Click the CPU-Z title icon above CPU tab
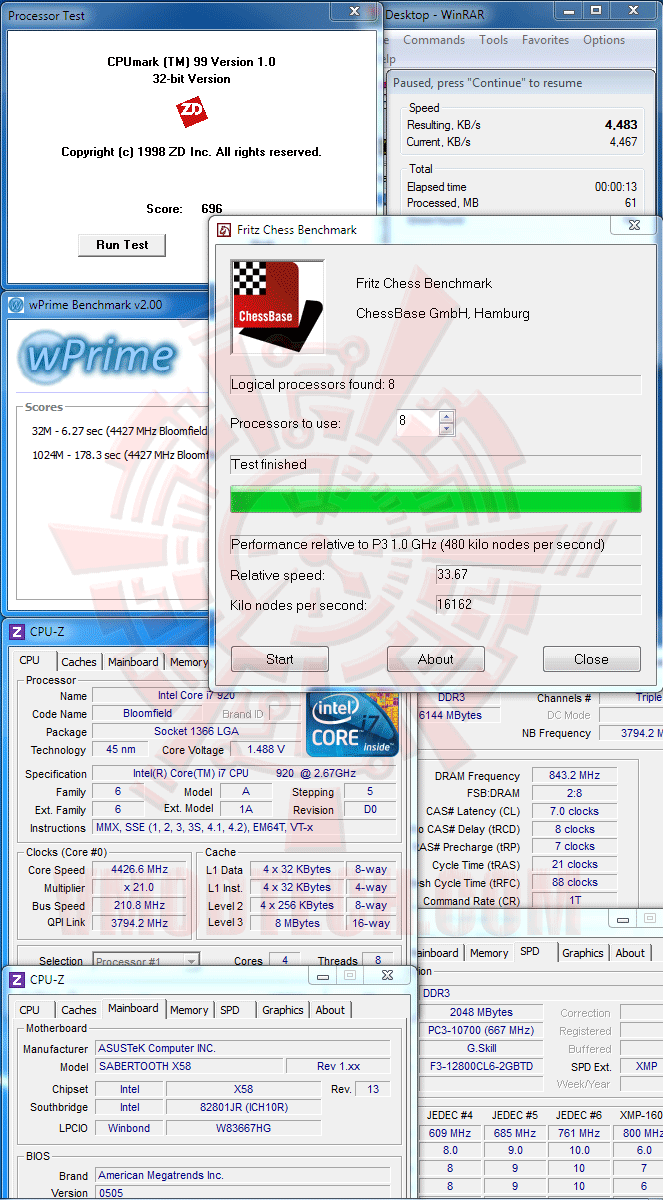 17,632
